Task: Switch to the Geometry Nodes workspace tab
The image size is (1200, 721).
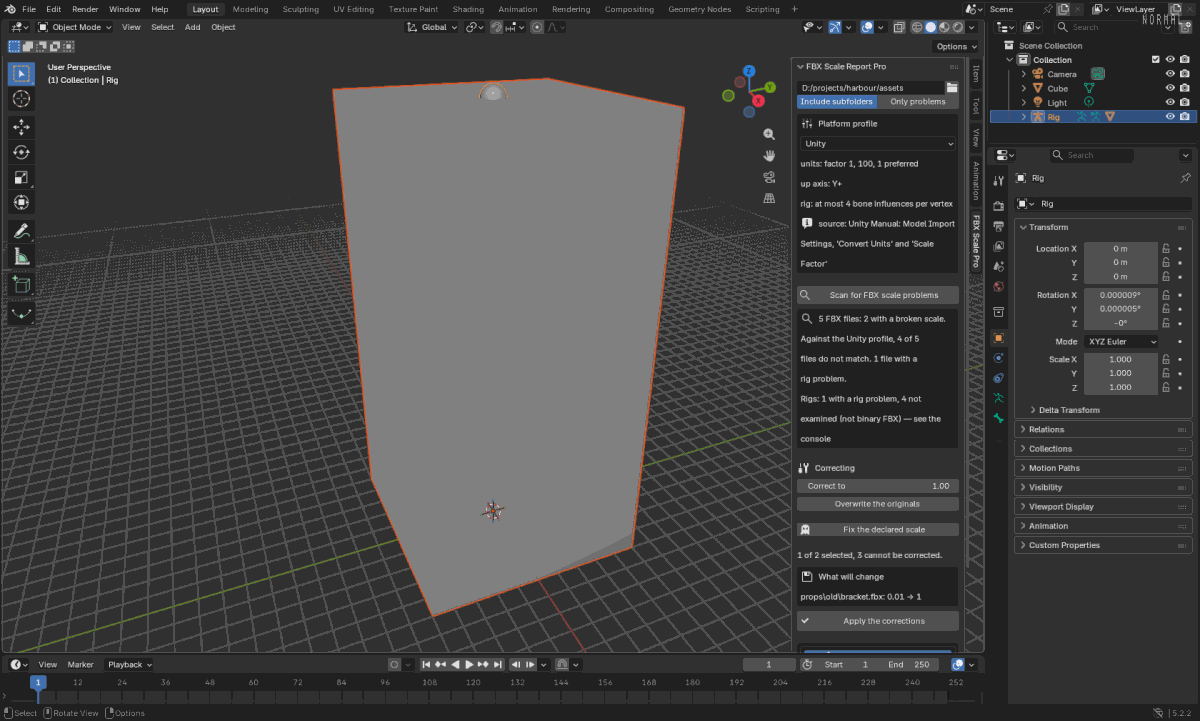Action: 699,9
